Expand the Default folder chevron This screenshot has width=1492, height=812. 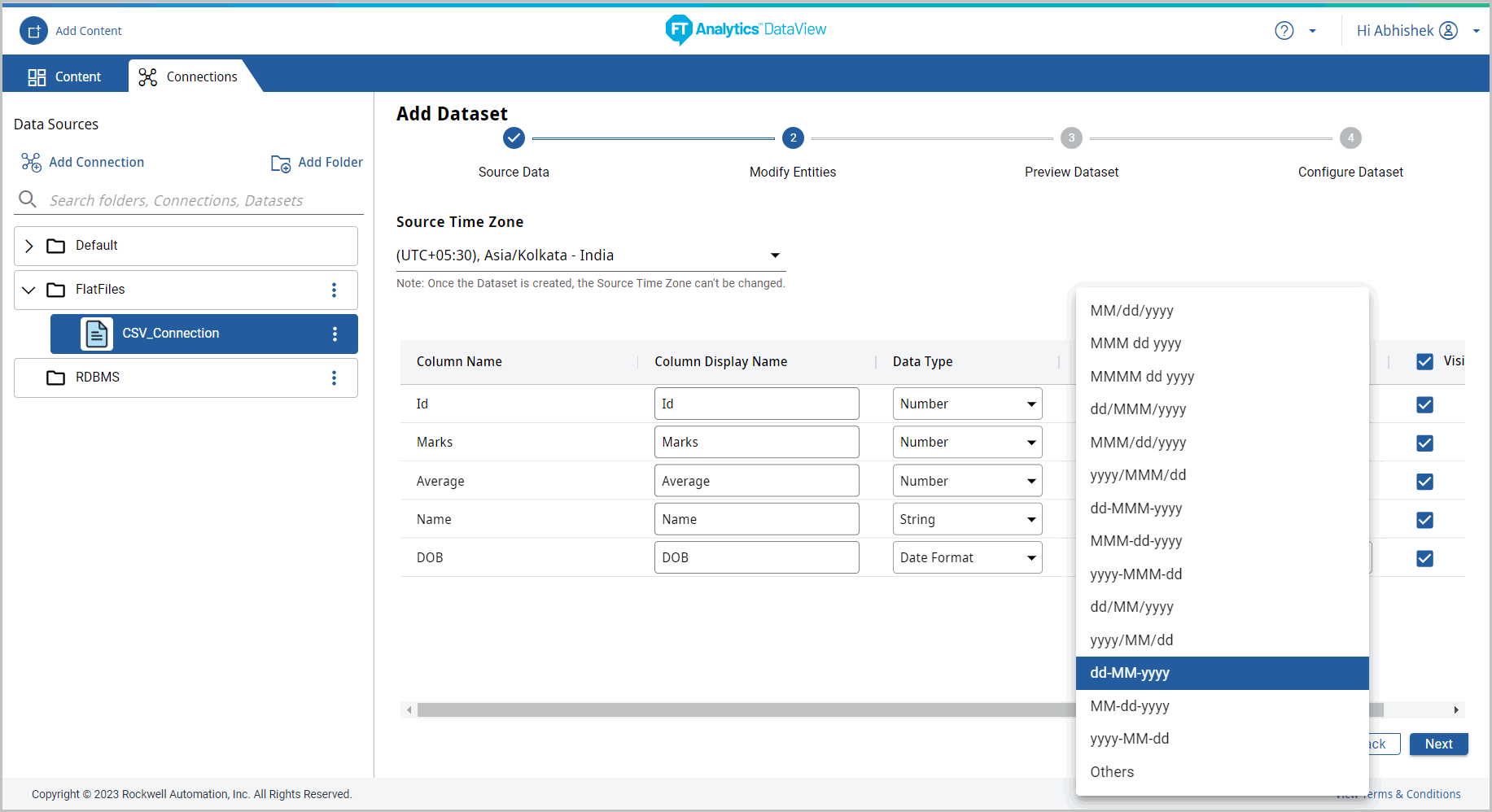[x=29, y=247]
